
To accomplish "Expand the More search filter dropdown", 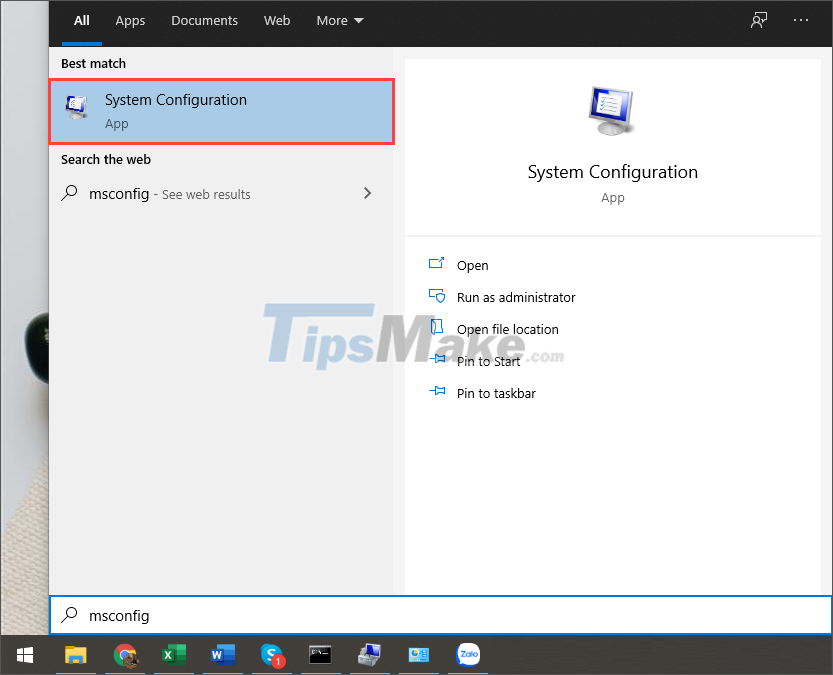I will coord(339,20).
